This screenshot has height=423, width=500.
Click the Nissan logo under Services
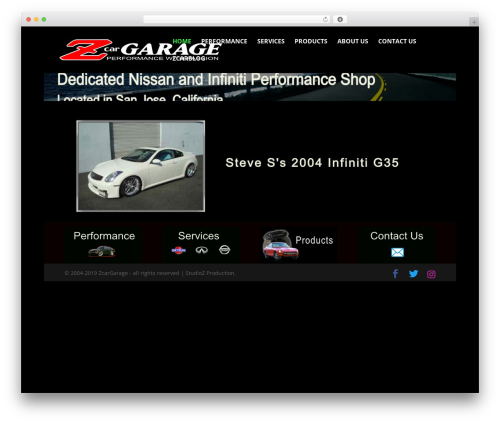coord(224,250)
